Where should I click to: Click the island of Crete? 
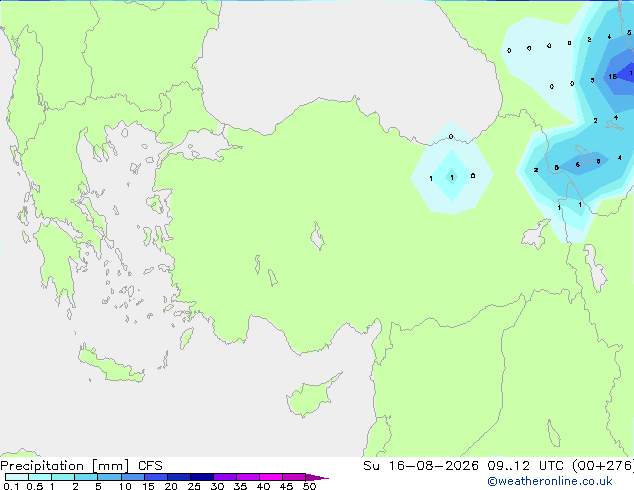[x=111, y=367]
